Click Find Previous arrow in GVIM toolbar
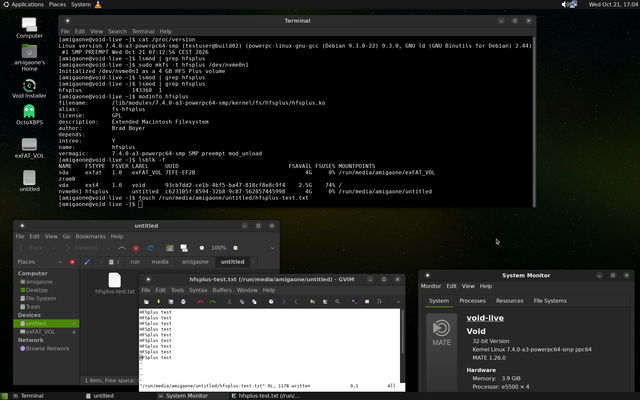 tap(296, 302)
